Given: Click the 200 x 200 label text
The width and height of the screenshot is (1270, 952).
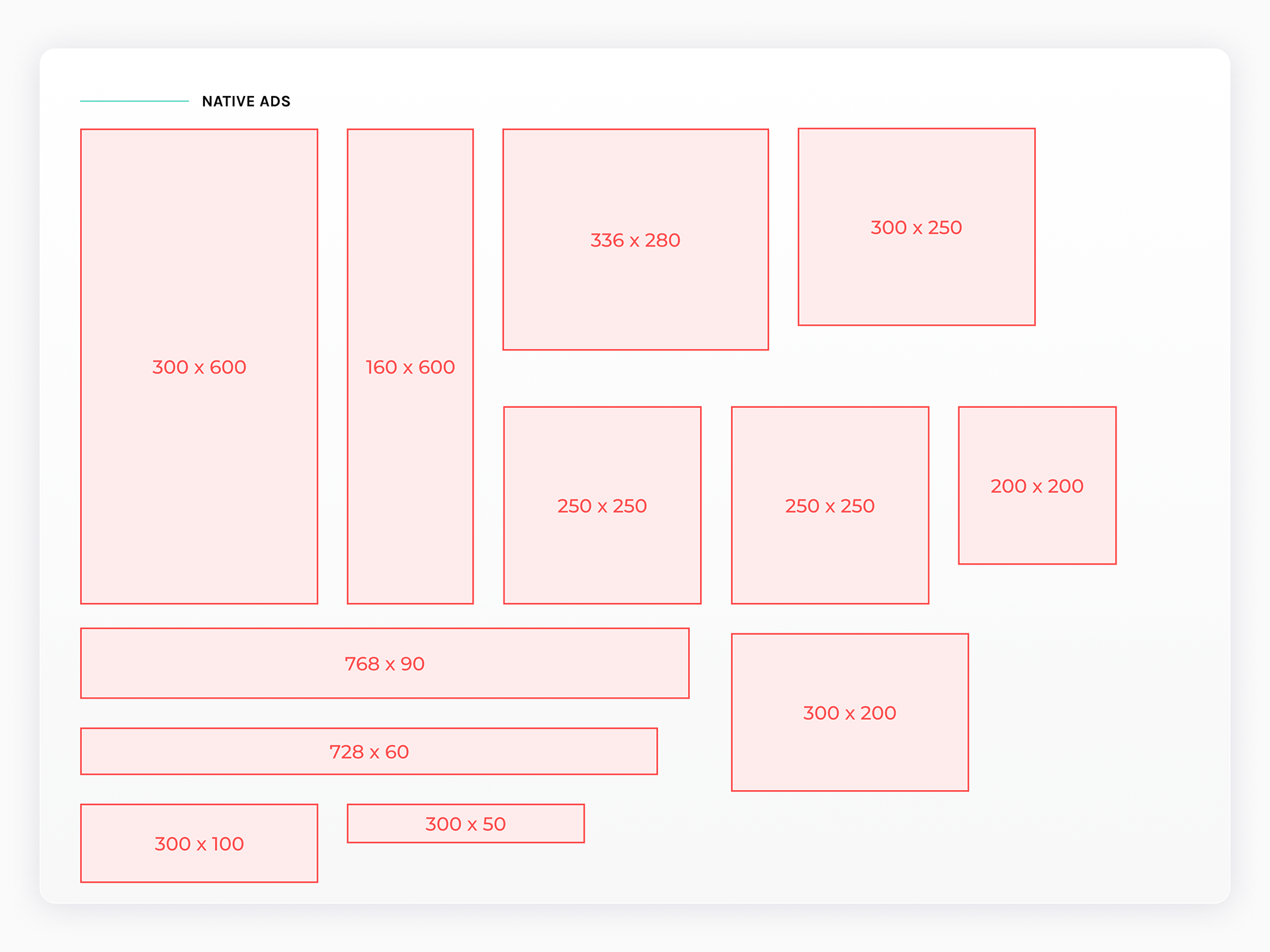Looking at the screenshot, I should 1037,486.
